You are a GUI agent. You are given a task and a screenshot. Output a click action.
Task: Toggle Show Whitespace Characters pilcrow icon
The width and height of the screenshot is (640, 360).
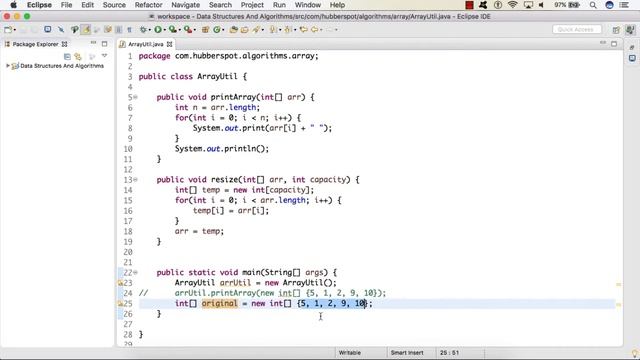[x=129, y=29]
